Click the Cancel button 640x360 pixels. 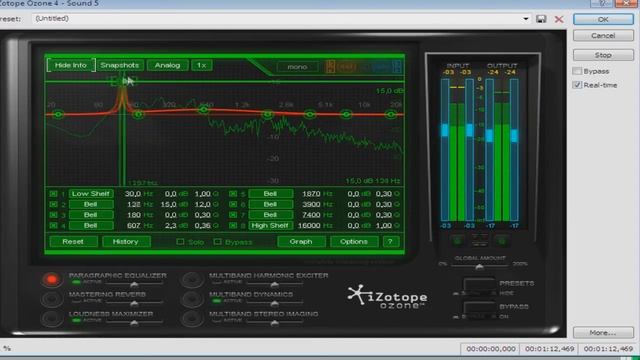603,36
